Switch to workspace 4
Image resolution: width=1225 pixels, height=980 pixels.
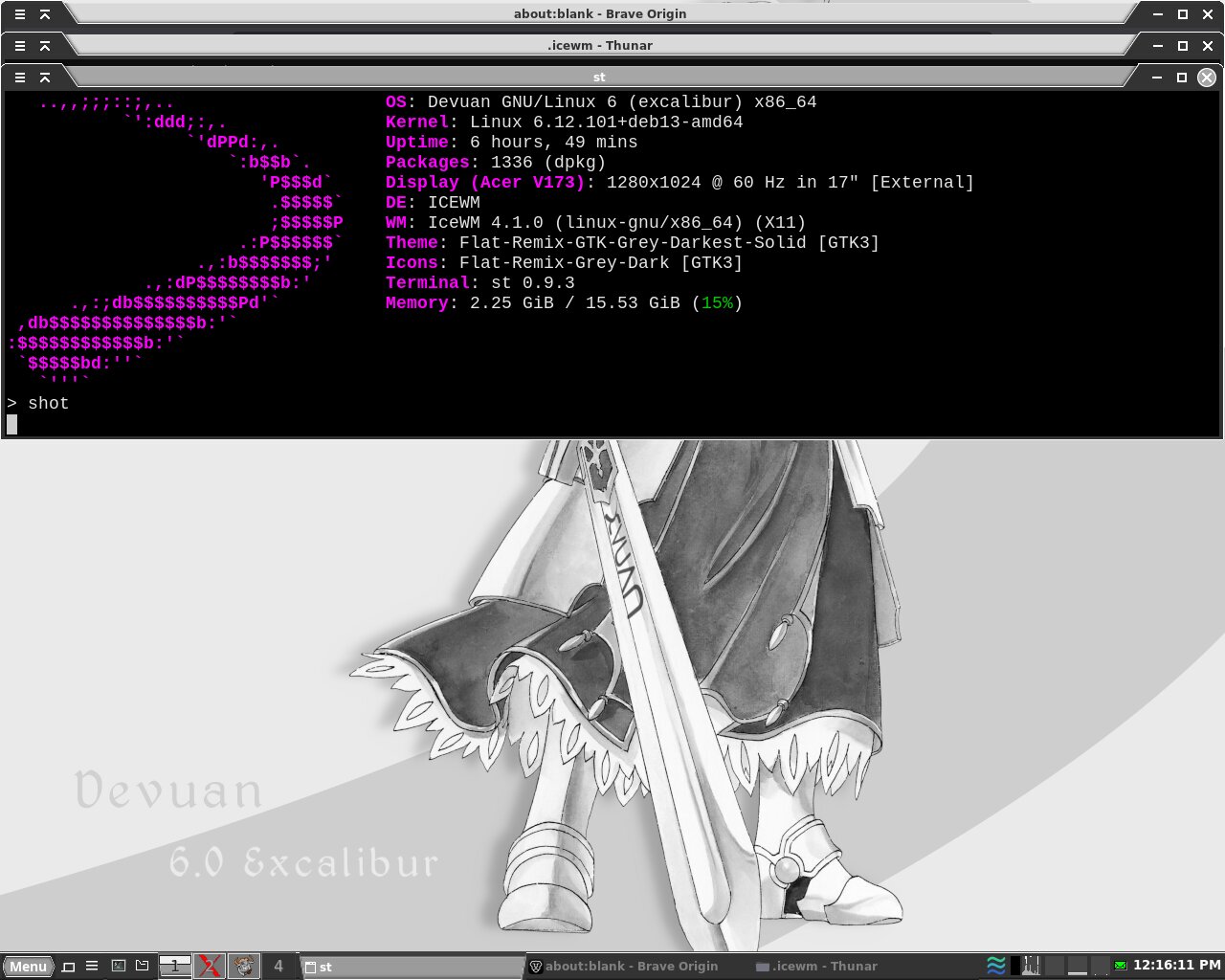(278, 967)
